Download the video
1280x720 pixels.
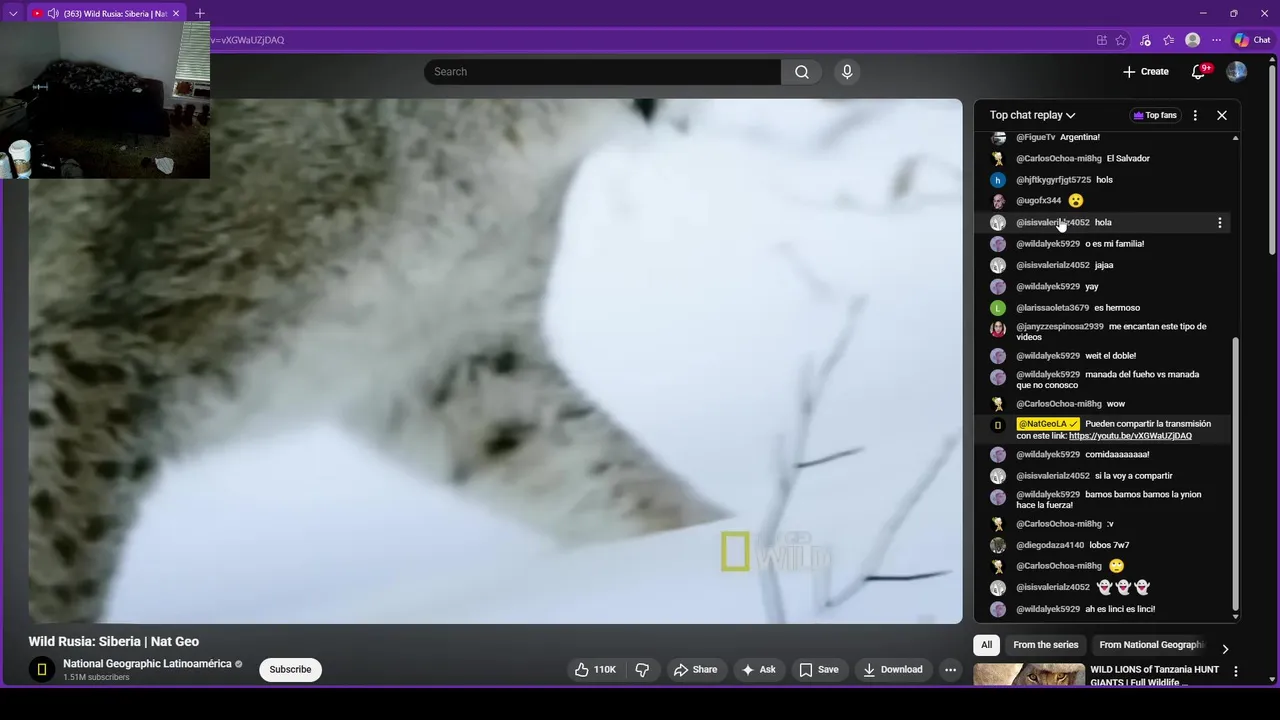point(893,670)
